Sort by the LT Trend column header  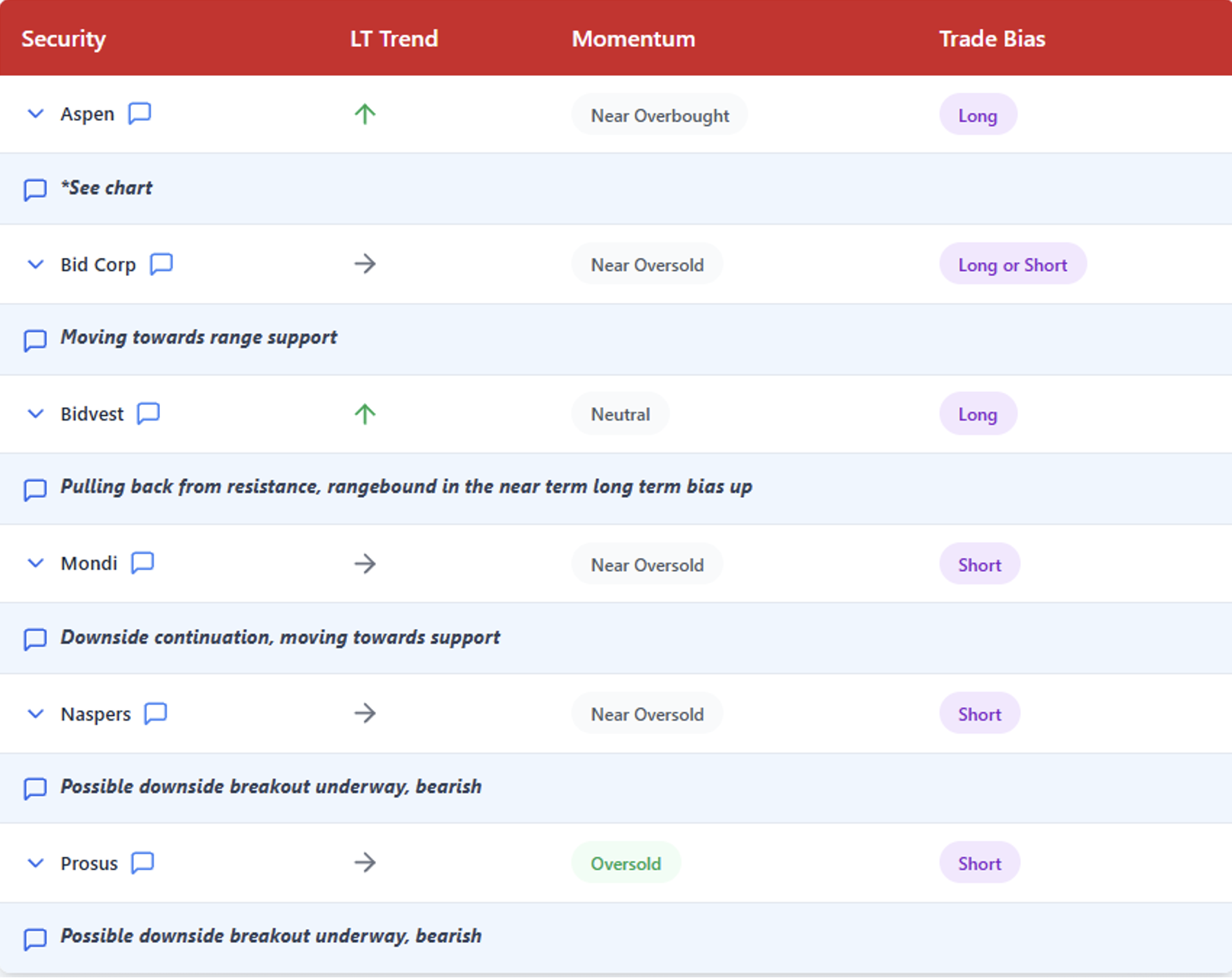click(394, 39)
